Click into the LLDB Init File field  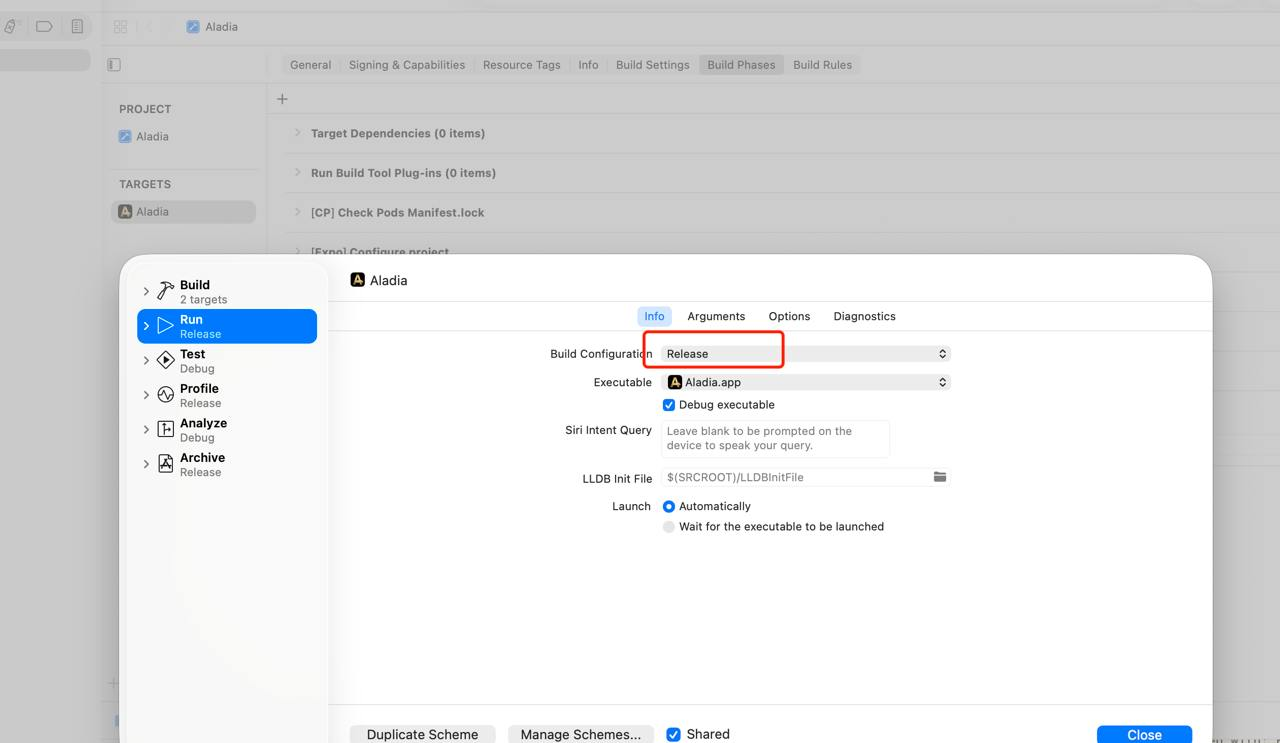point(797,477)
